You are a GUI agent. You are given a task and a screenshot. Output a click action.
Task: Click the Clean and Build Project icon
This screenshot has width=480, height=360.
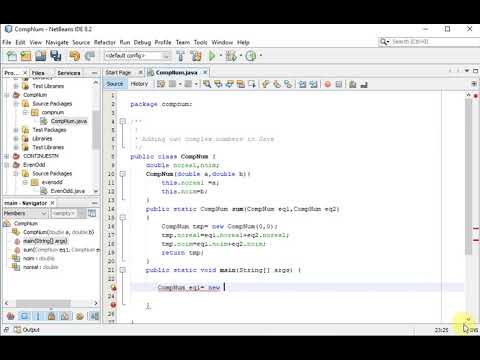(196, 56)
